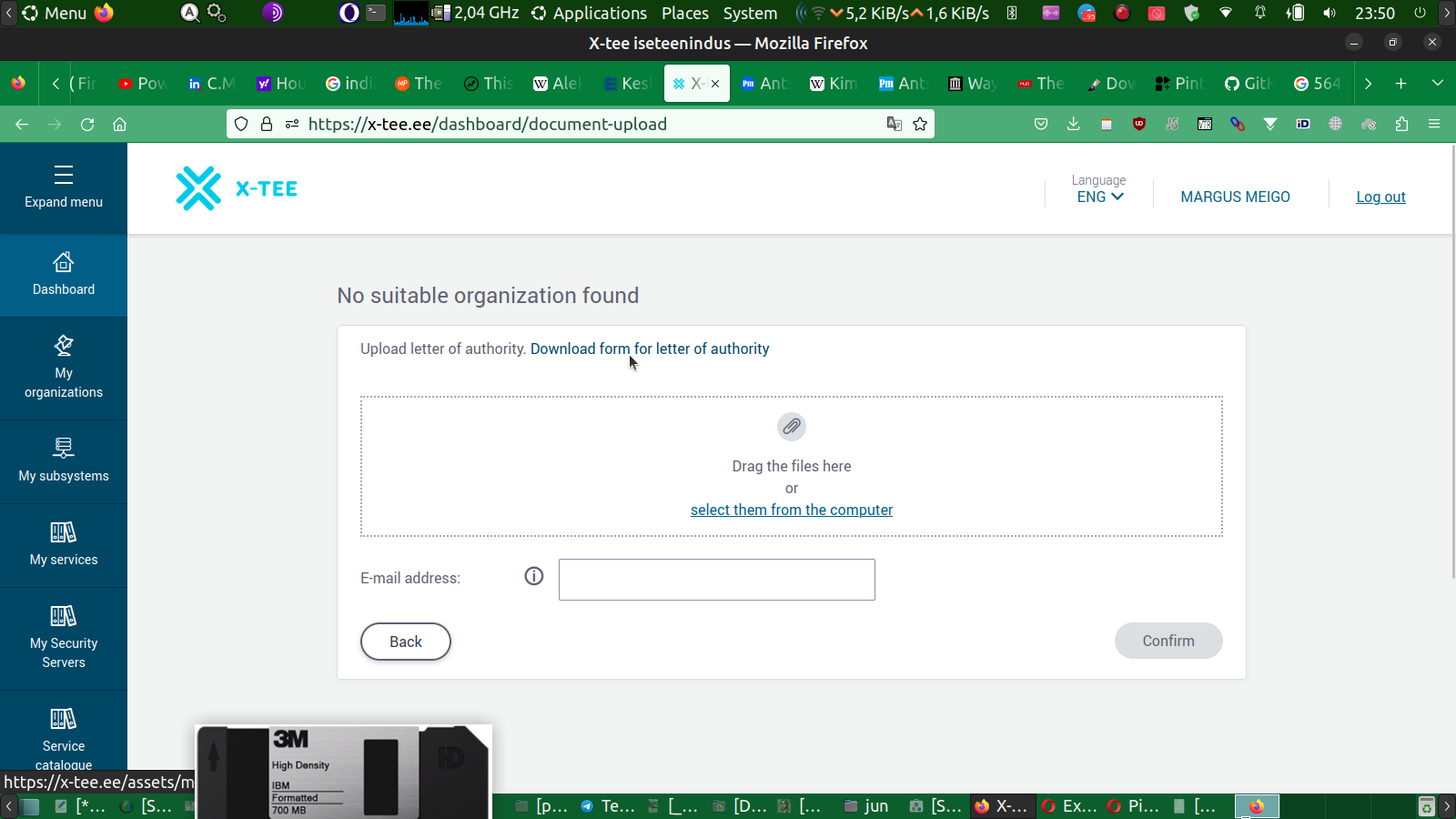The width and height of the screenshot is (1456, 819).
Task: Focus the E-mail address input field
Action: click(x=717, y=580)
